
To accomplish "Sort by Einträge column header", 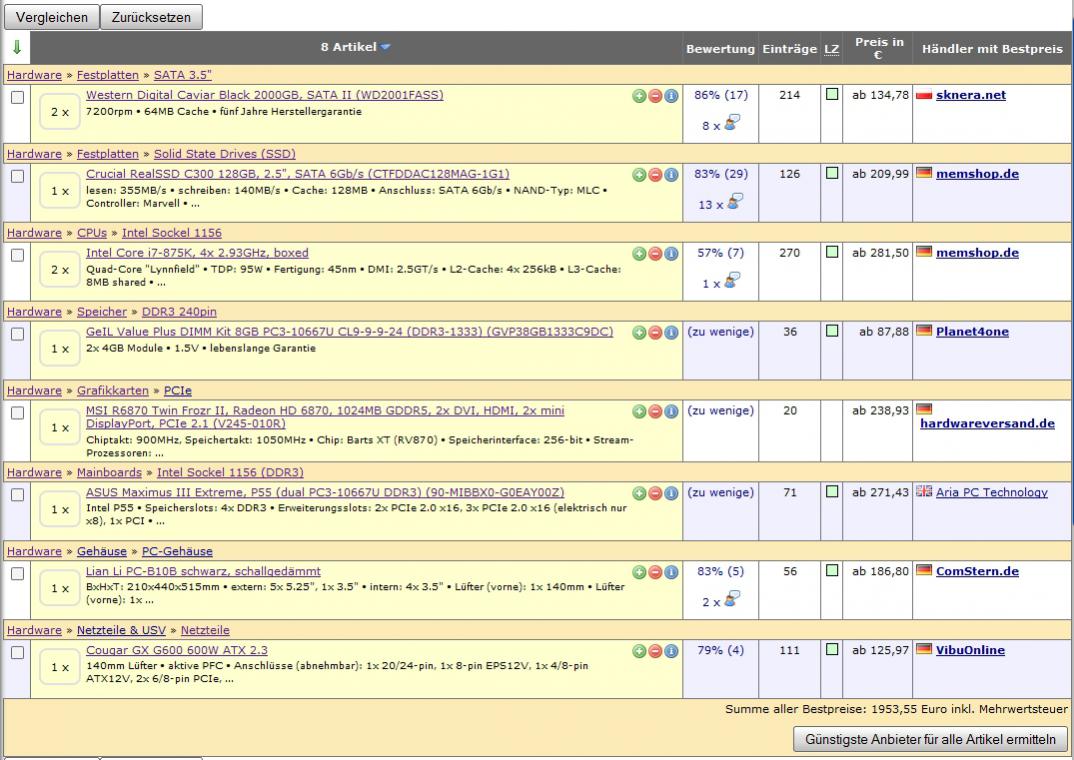I will click(x=790, y=49).
